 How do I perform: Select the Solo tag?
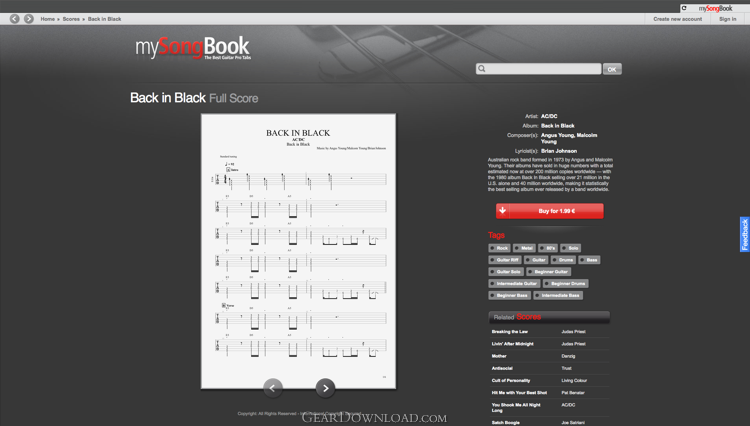click(570, 248)
